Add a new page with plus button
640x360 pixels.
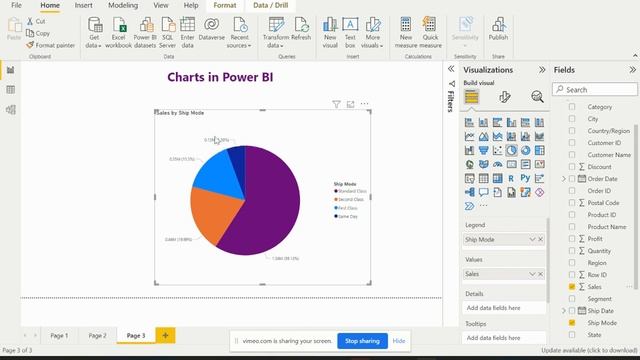coord(165,336)
